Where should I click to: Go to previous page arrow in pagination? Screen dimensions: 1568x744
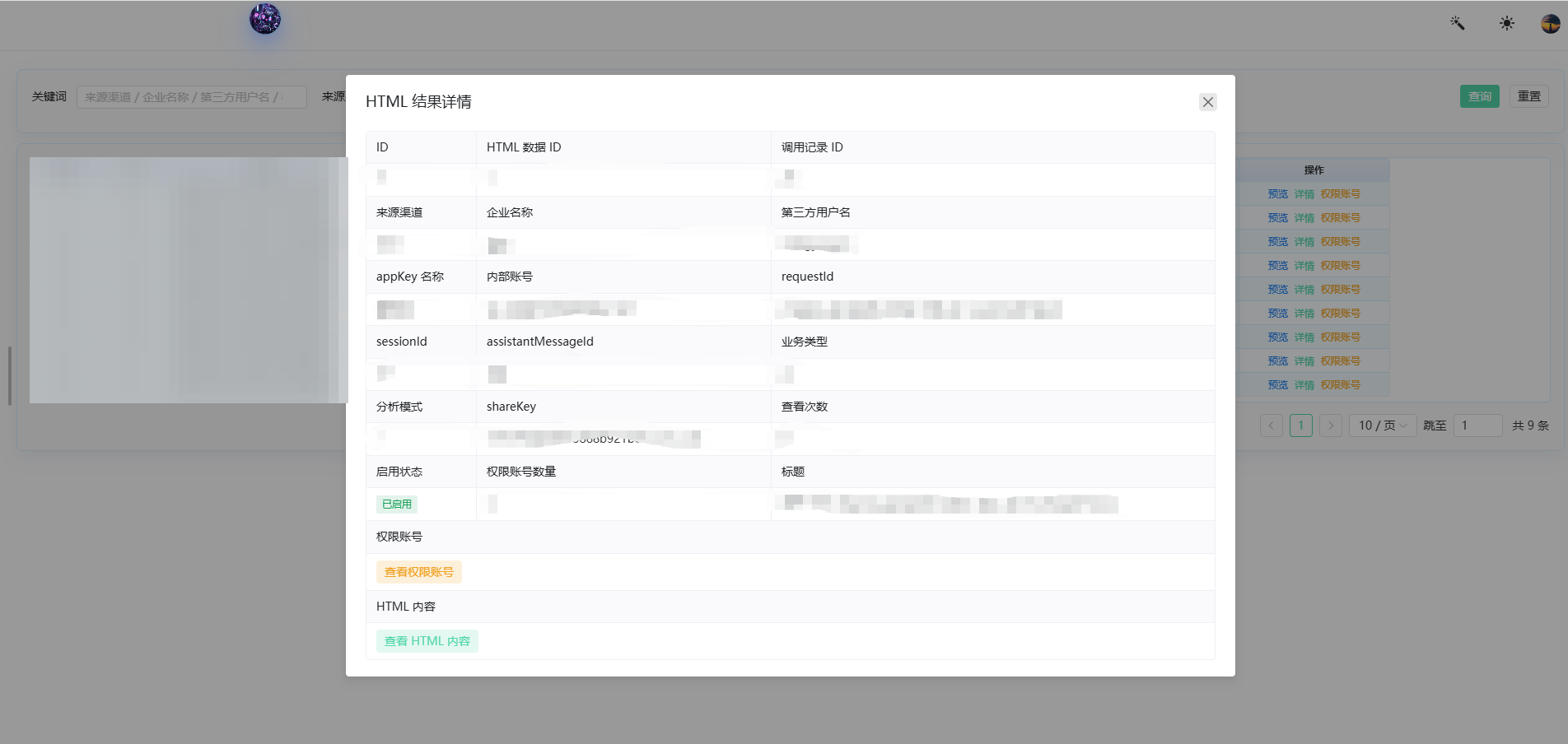tap(1272, 425)
